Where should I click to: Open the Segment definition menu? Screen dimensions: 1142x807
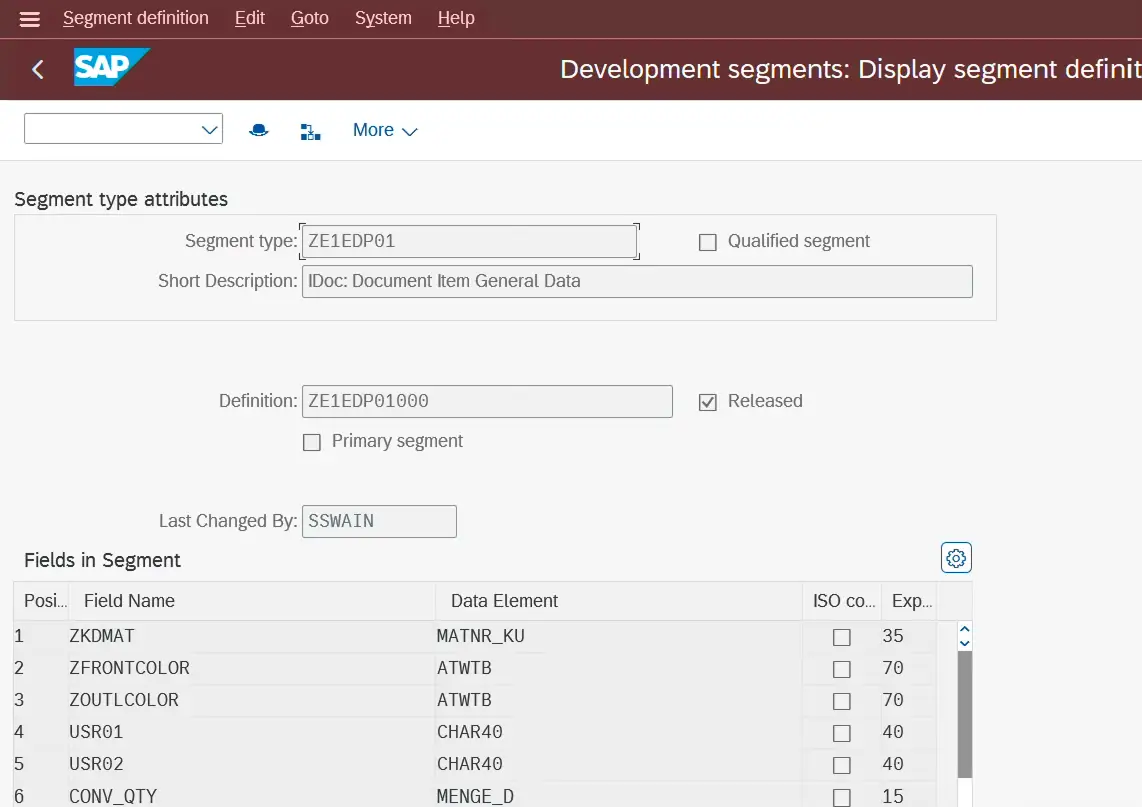tap(136, 18)
